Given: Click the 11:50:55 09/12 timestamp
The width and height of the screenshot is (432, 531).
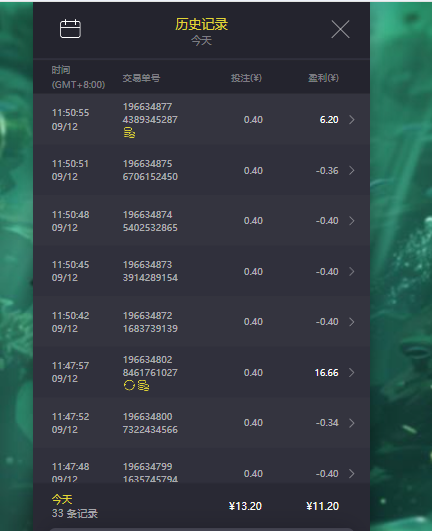Looking at the screenshot, I should [70, 120].
